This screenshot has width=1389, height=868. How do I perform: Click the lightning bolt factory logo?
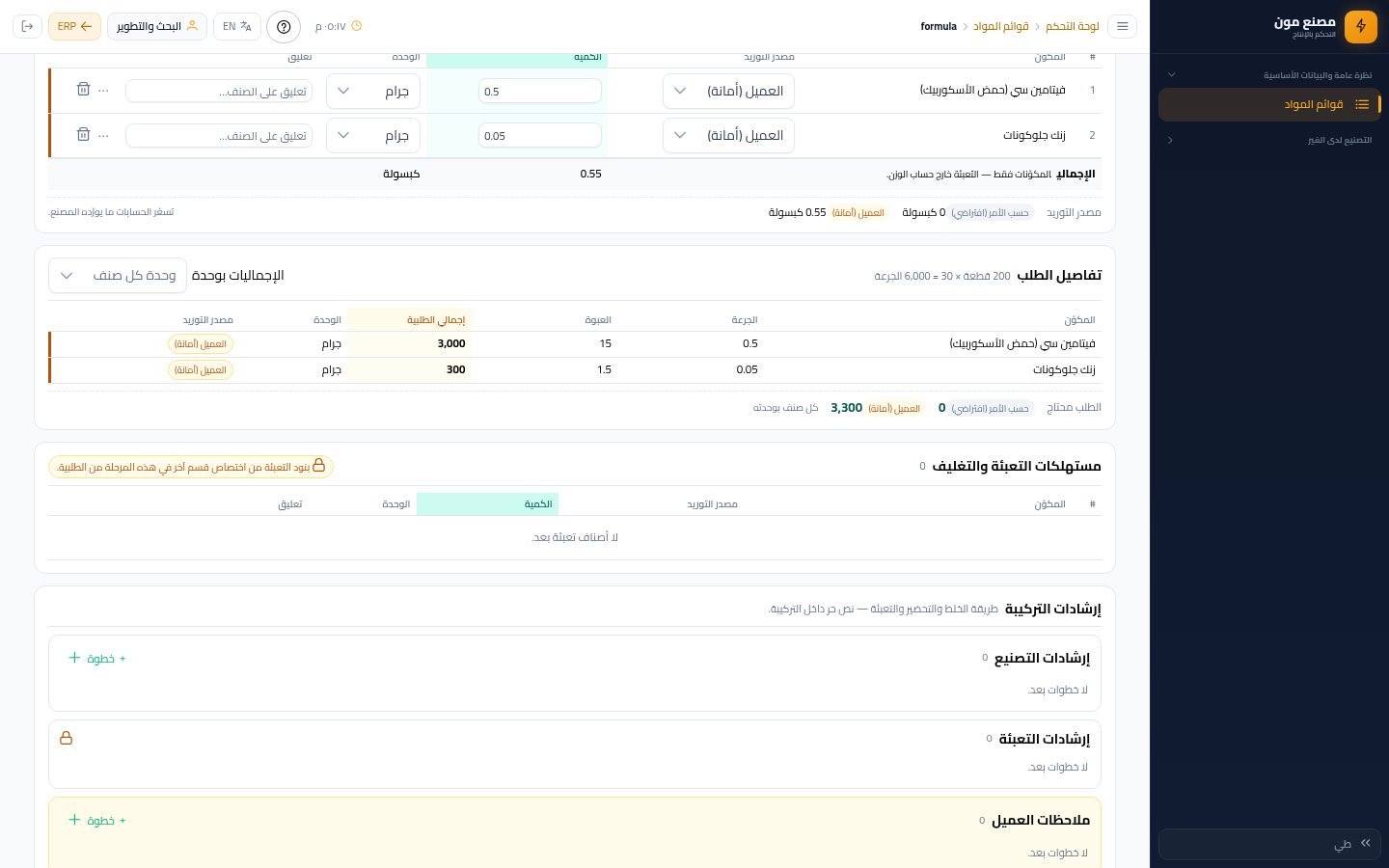[1360, 26]
